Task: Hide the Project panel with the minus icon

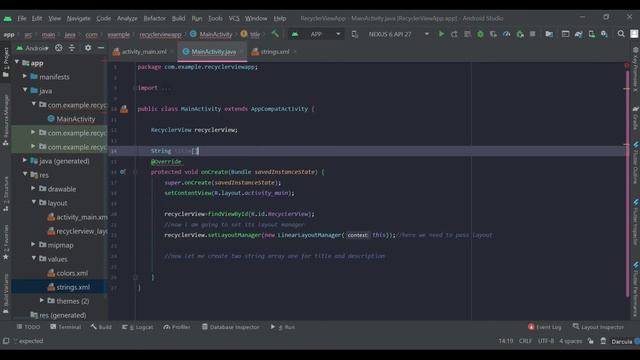Action: click(x=101, y=48)
